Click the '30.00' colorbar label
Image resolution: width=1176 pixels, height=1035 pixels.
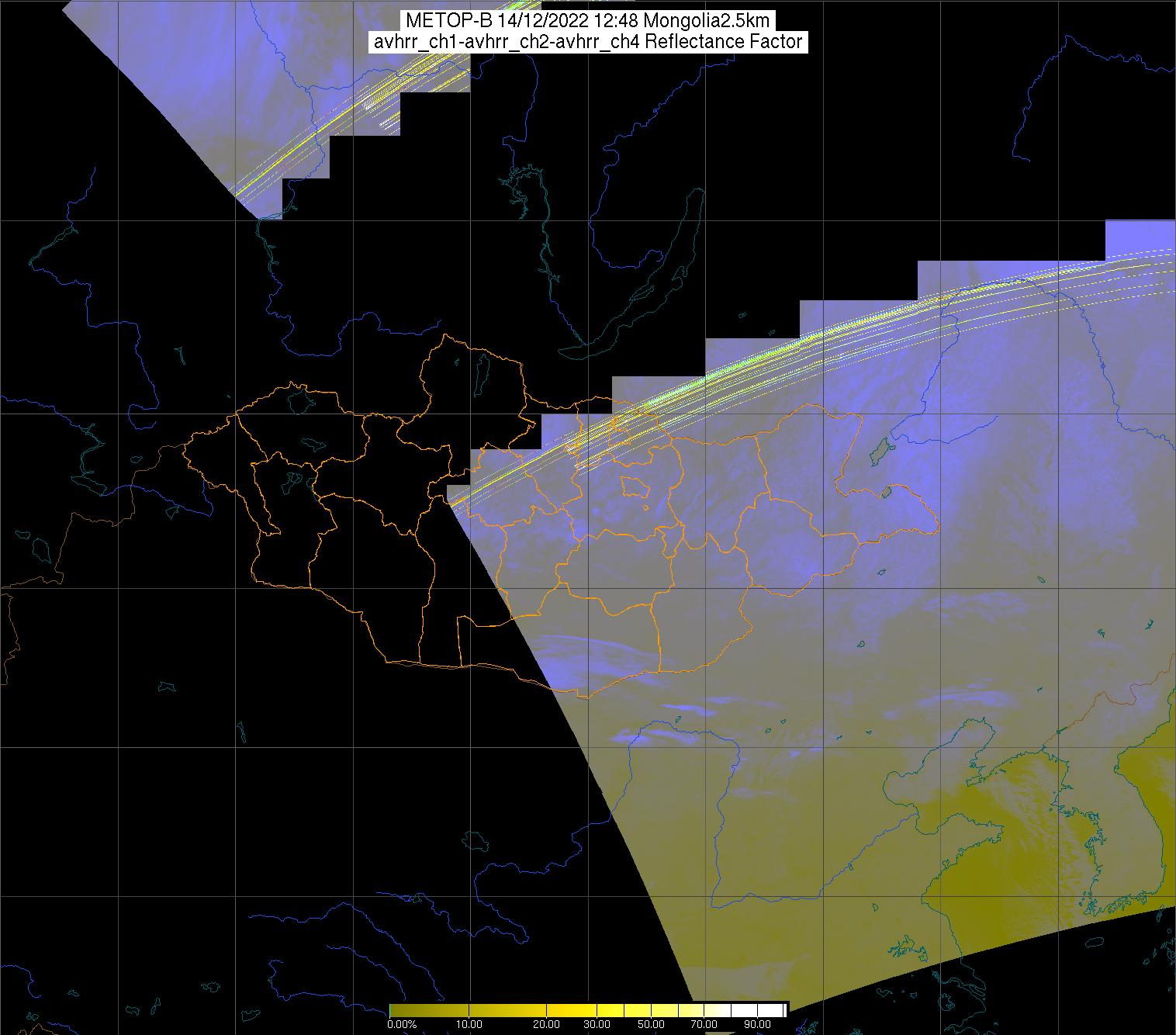point(597,1025)
